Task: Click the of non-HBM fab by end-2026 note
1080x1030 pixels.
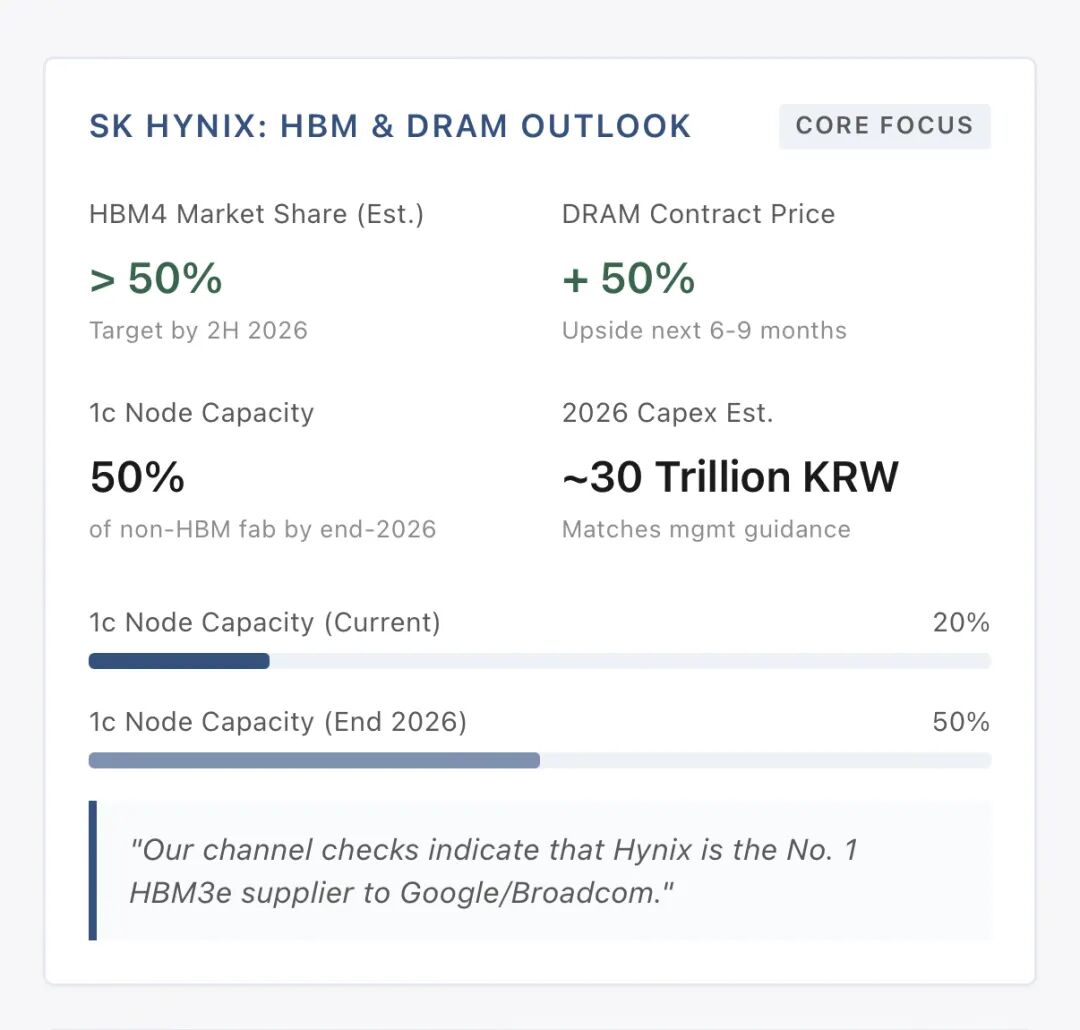Action: 262,529
